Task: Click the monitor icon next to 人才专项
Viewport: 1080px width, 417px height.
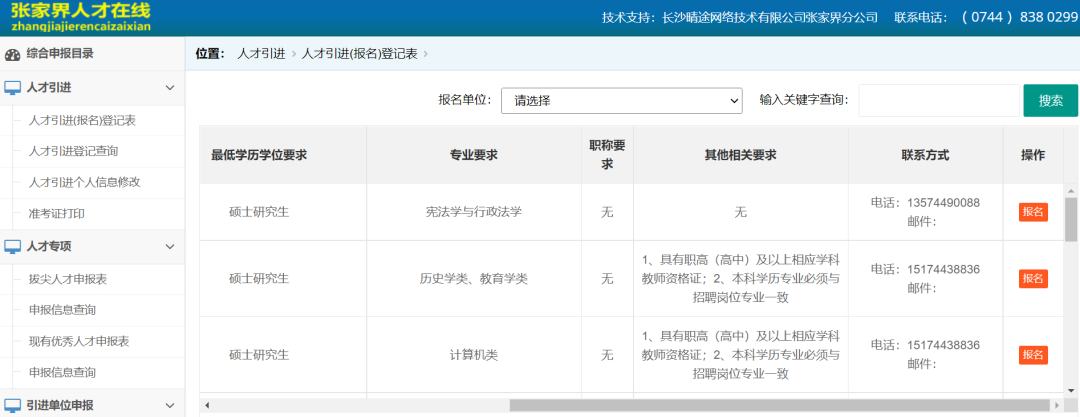Action: (x=12, y=247)
